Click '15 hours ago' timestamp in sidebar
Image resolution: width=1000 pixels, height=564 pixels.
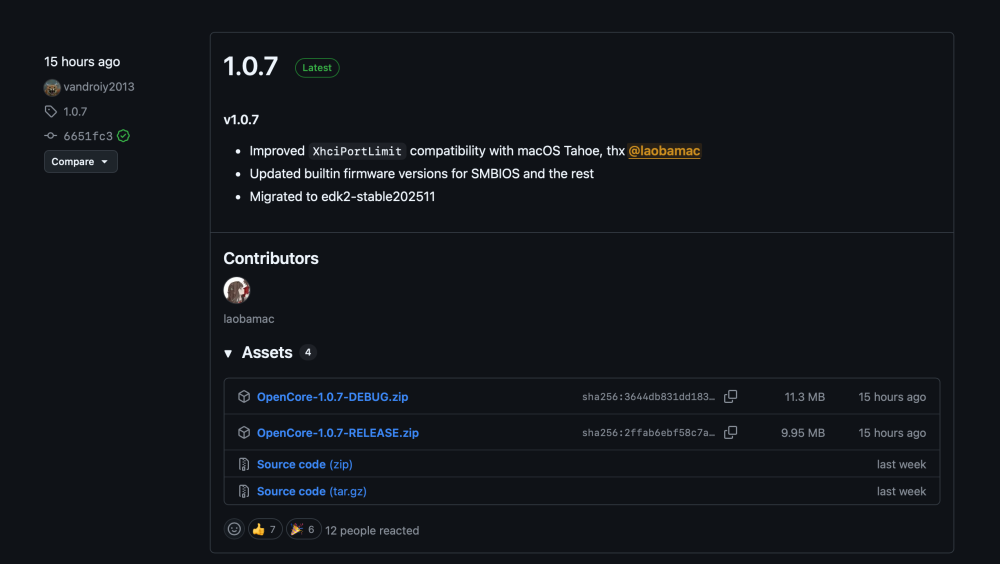coord(82,62)
